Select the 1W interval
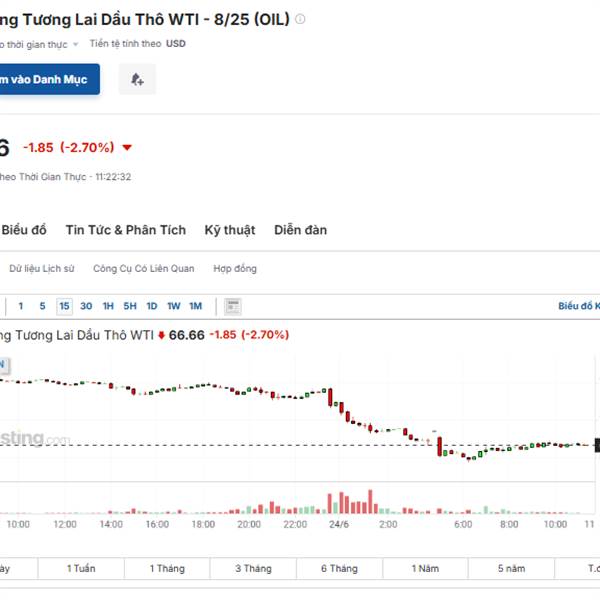600x600 pixels. (x=174, y=306)
